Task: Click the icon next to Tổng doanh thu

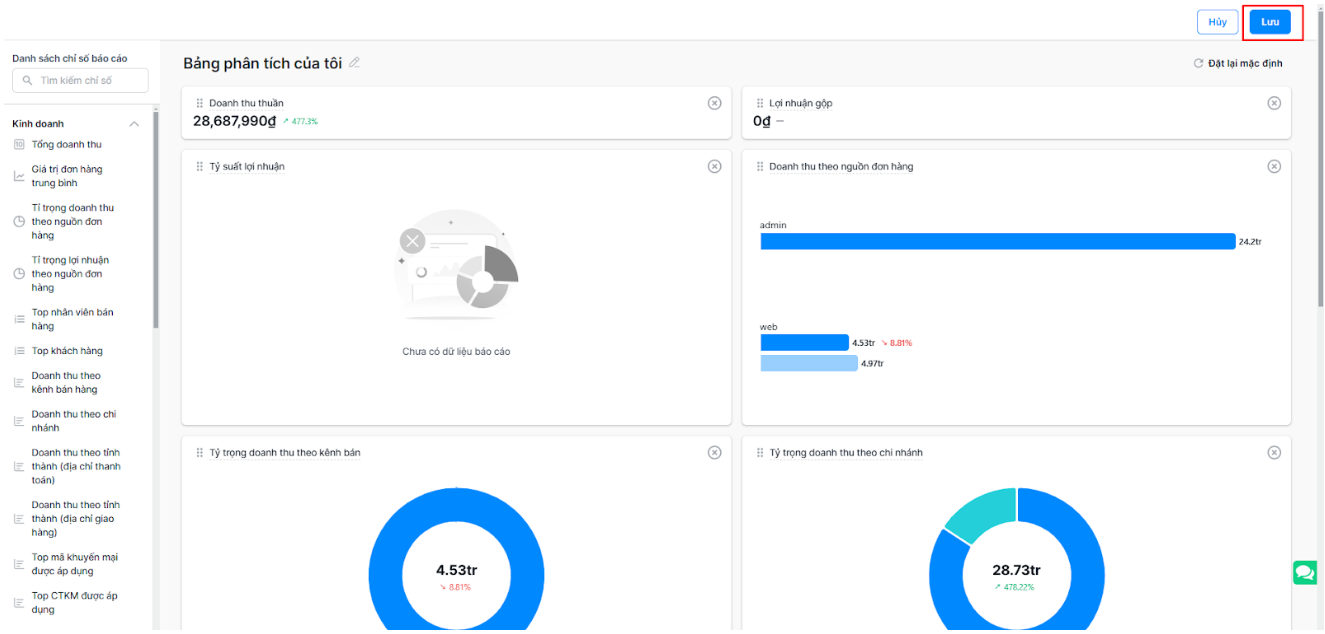Action: pyautogui.click(x=19, y=145)
